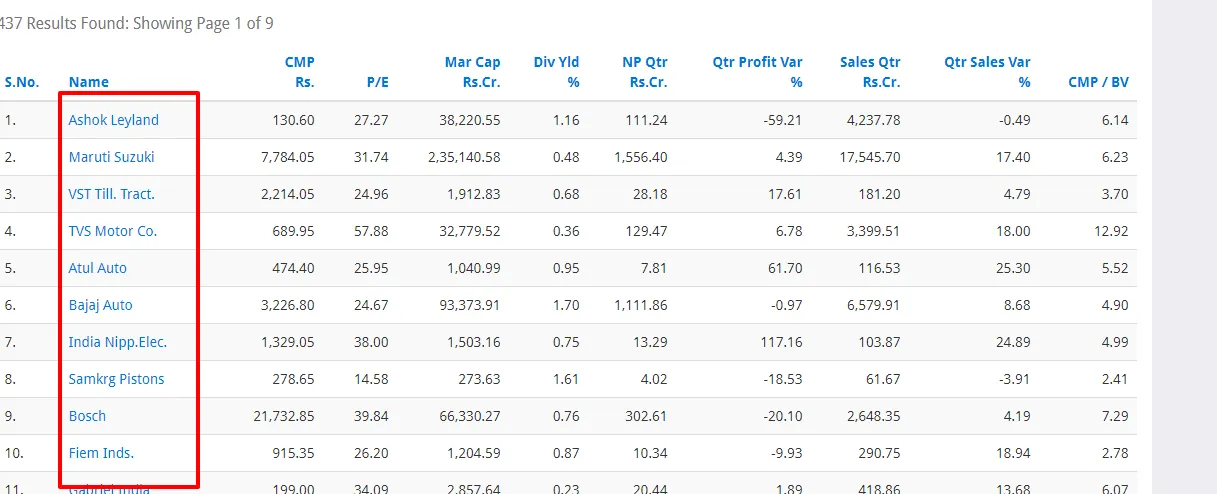Open the Ashok Leyland company link
Screen dimensions: 1217x494
coord(113,120)
